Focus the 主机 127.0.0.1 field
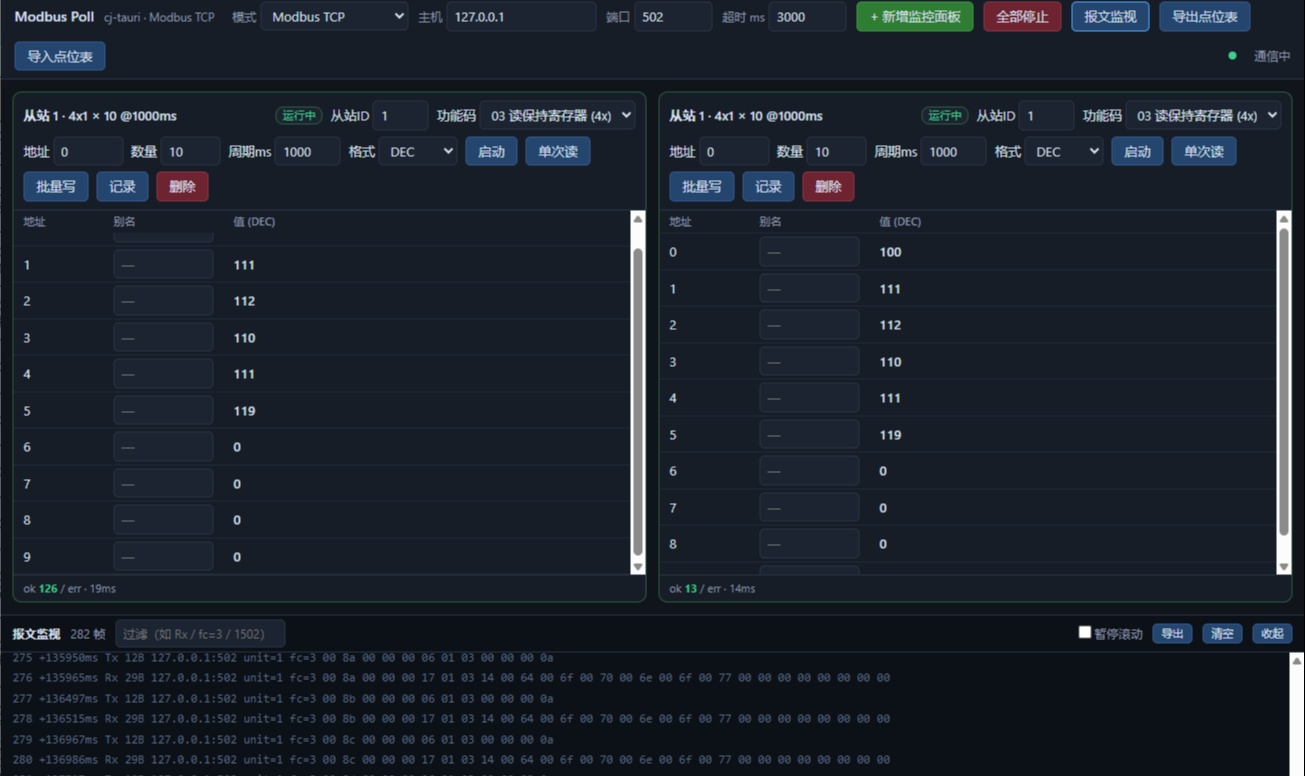This screenshot has height=776, width=1305. pyautogui.click(x=521, y=17)
